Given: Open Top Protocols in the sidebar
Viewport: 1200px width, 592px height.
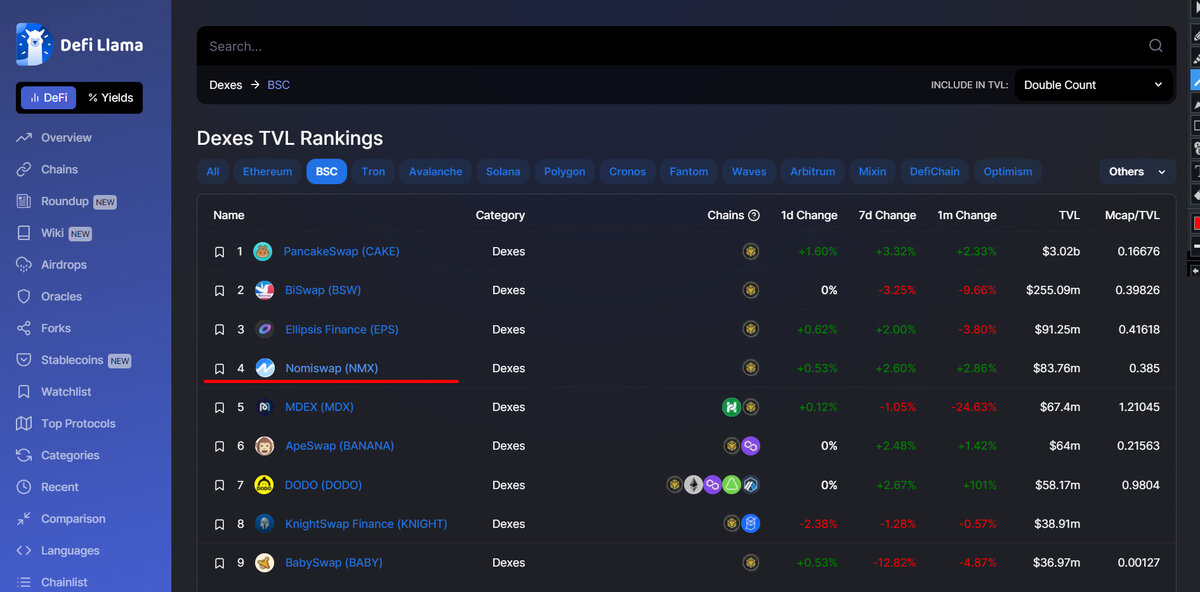Looking at the screenshot, I should [65, 424].
